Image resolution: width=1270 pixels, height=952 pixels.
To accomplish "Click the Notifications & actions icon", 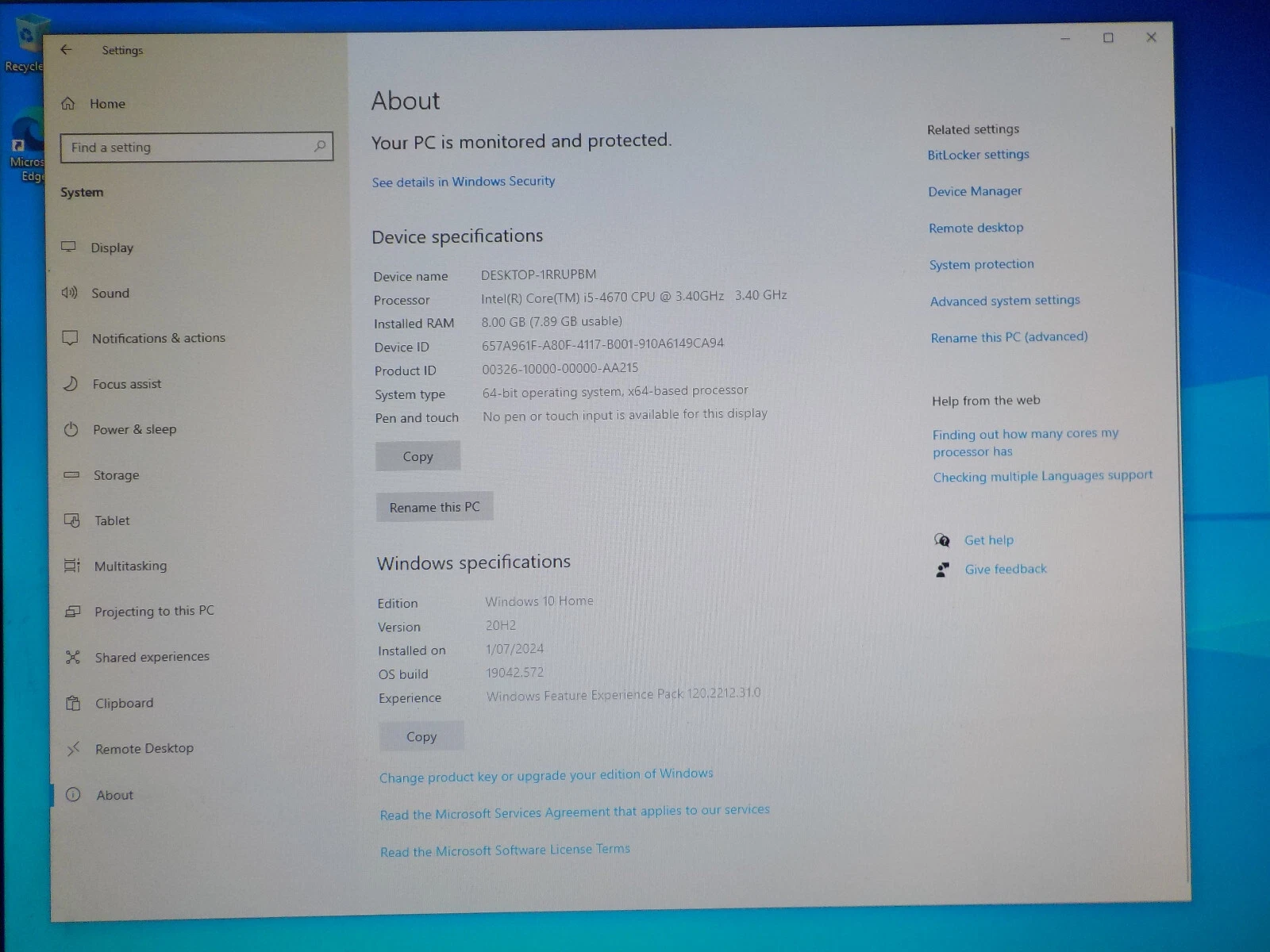I will tap(70, 338).
